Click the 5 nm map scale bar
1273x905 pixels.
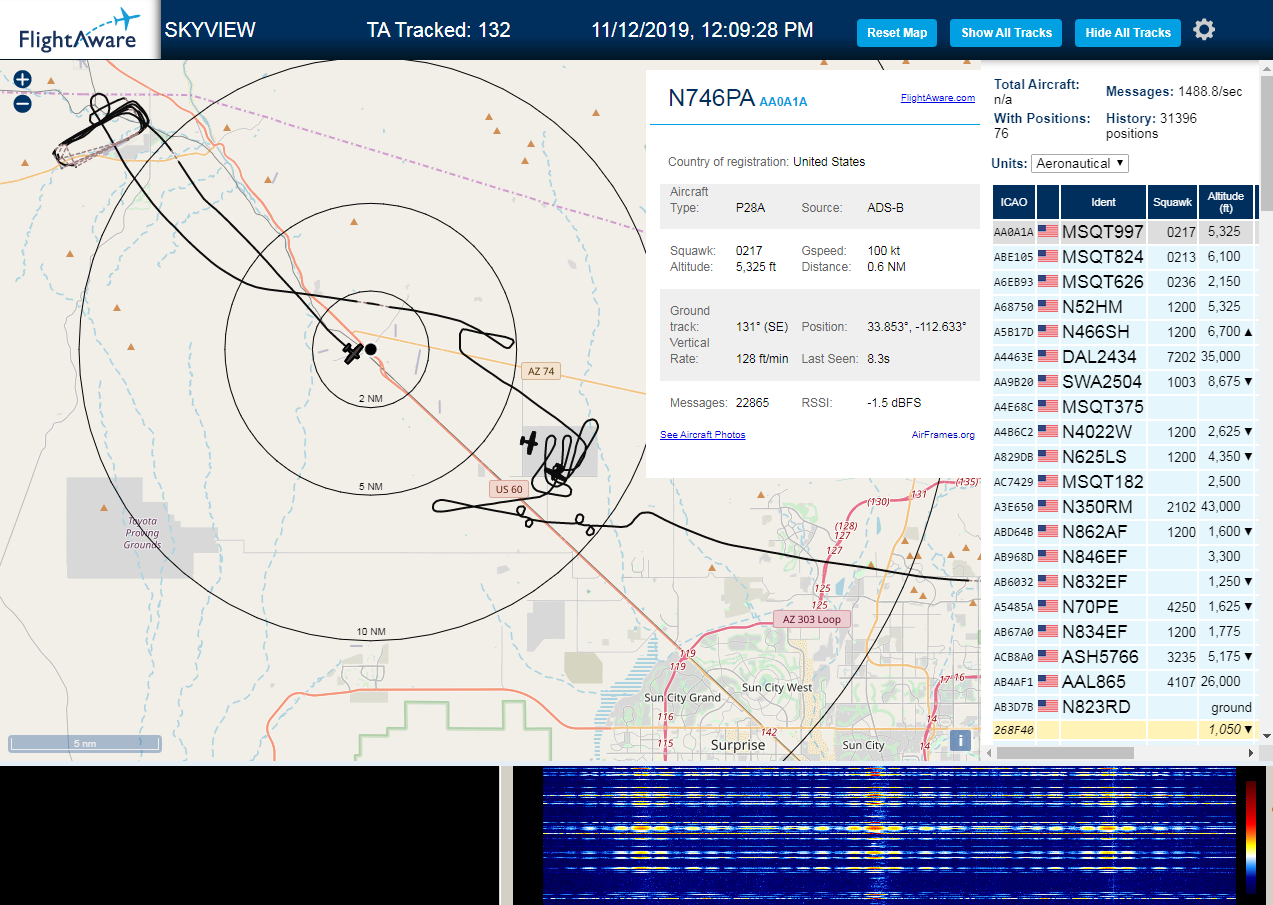coord(85,743)
